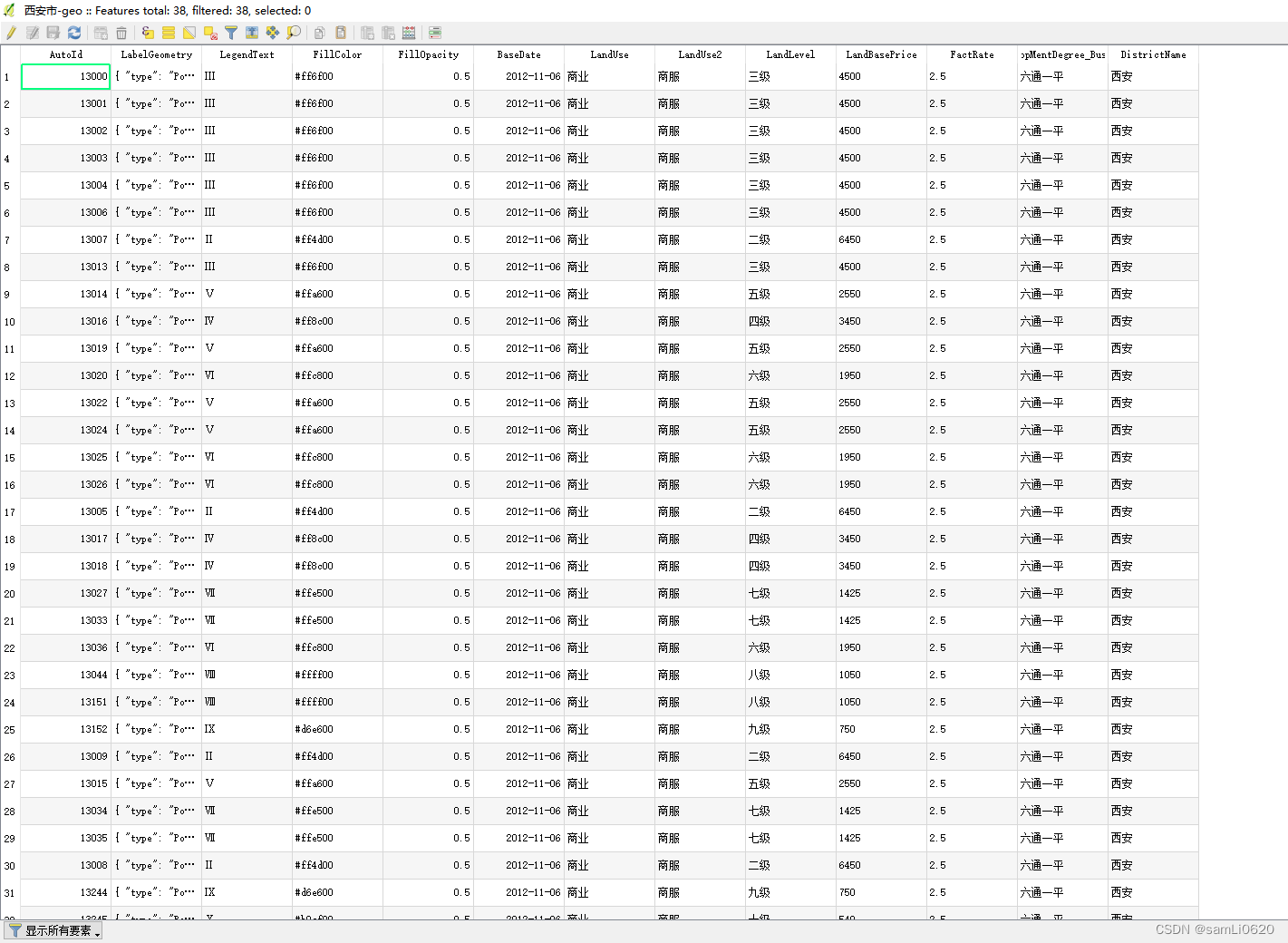Click the LandBasePrice cell in row 13152
Screen dimensions: 1288x943
coord(881,729)
